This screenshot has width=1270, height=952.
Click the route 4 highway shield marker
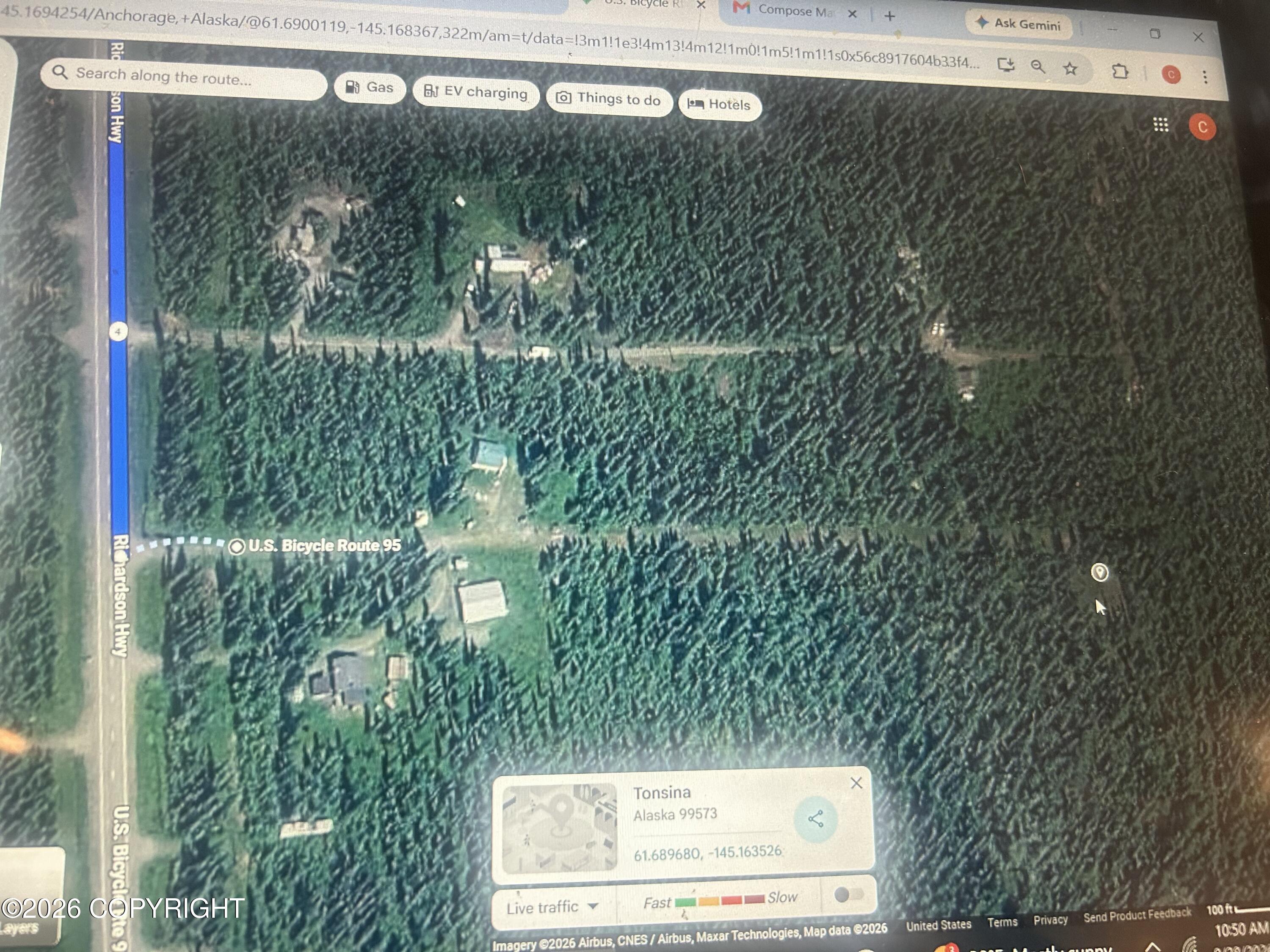[x=118, y=331]
